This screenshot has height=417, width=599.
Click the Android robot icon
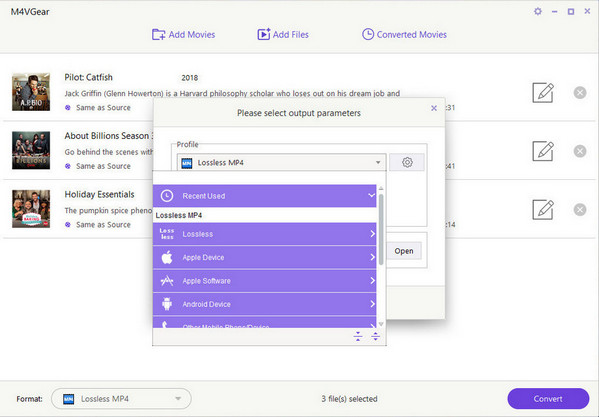click(167, 304)
